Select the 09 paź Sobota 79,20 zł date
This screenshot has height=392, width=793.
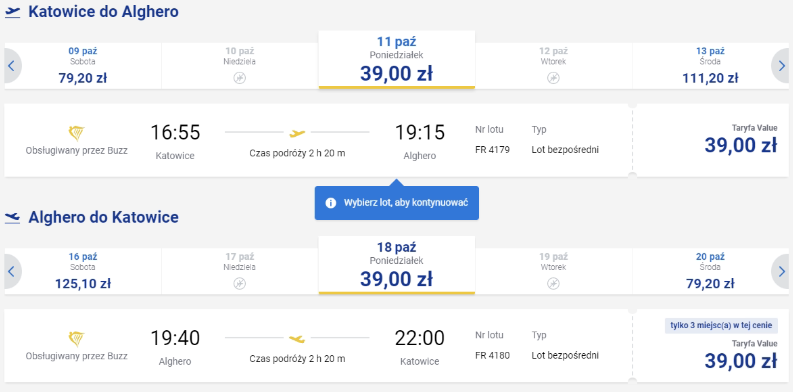coord(83,66)
